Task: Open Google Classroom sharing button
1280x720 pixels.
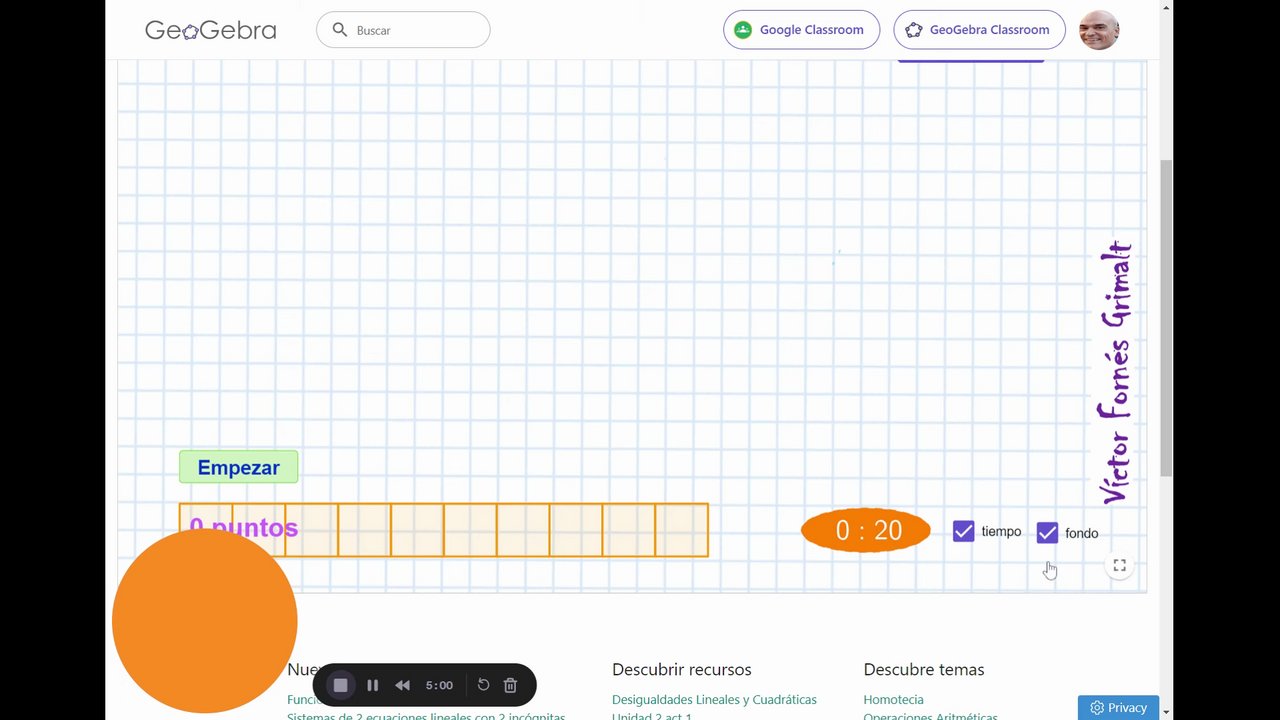Action: (x=801, y=30)
